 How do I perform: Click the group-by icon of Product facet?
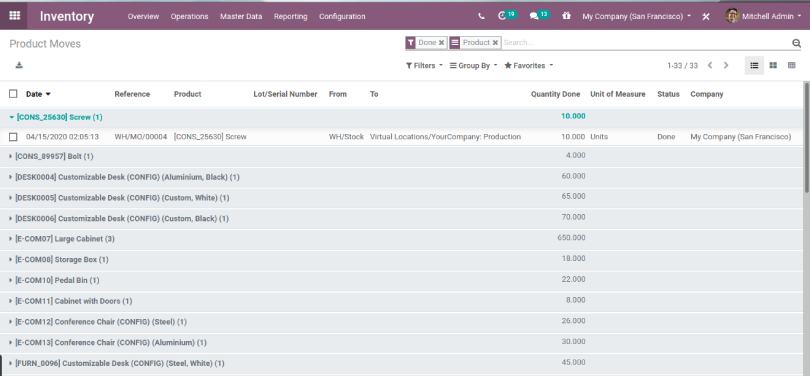[x=455, y=43]
